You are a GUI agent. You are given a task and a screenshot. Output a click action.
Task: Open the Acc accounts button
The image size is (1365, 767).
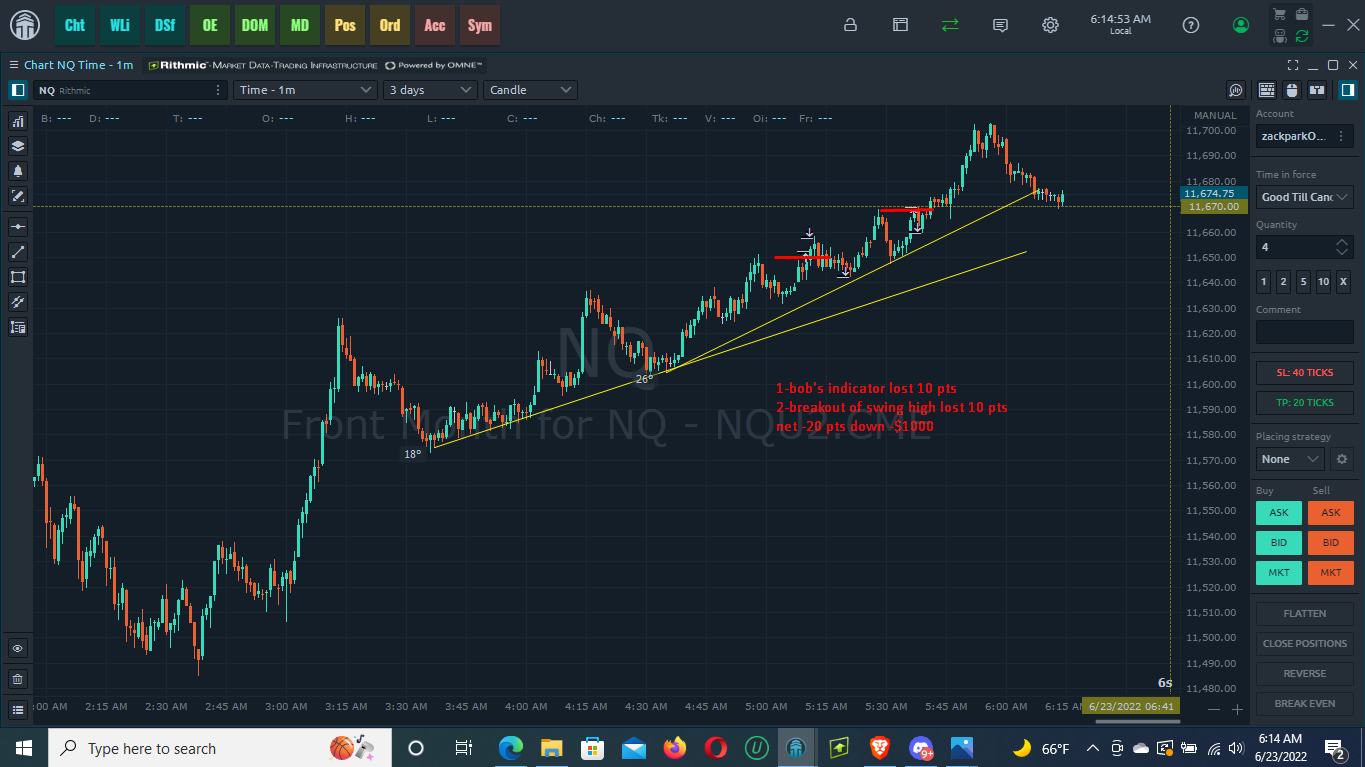435,25
